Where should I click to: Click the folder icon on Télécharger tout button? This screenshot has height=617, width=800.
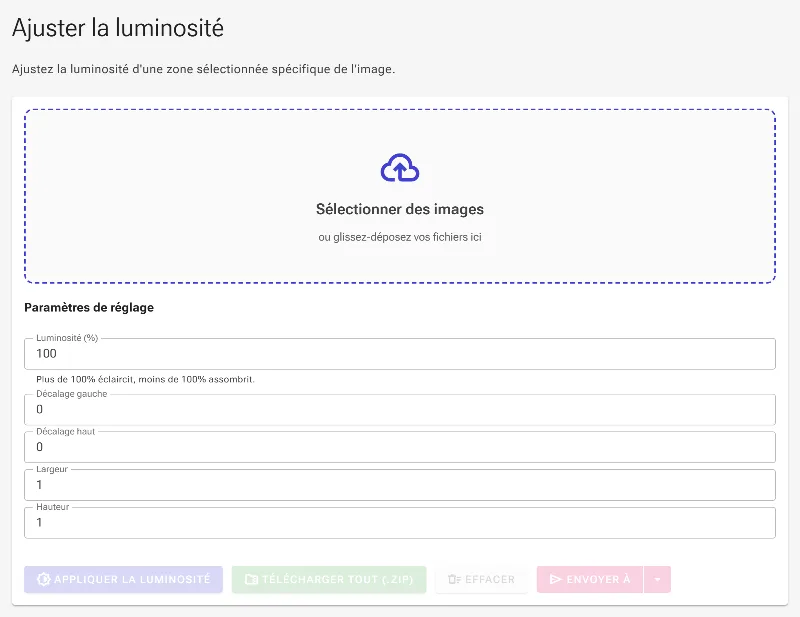pyautogui.click(x=251, y=579)
